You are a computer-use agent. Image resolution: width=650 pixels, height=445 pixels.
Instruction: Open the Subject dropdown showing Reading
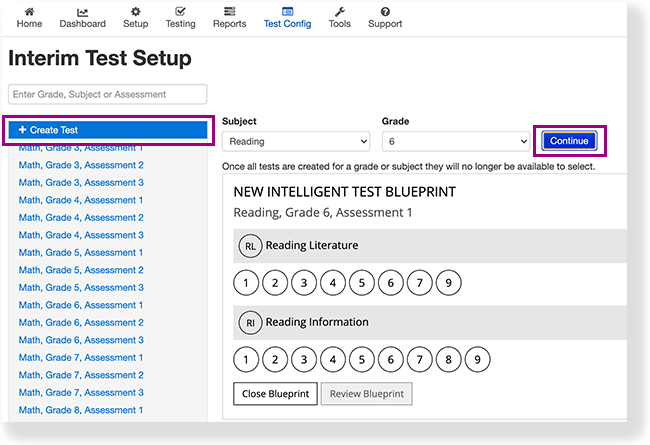[296, 141]
